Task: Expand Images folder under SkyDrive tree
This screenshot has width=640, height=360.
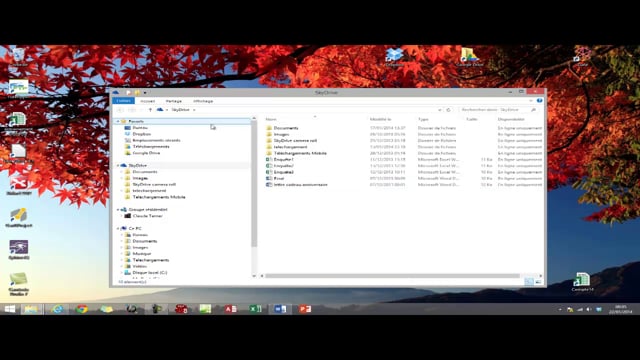Action: coord(122,178)
